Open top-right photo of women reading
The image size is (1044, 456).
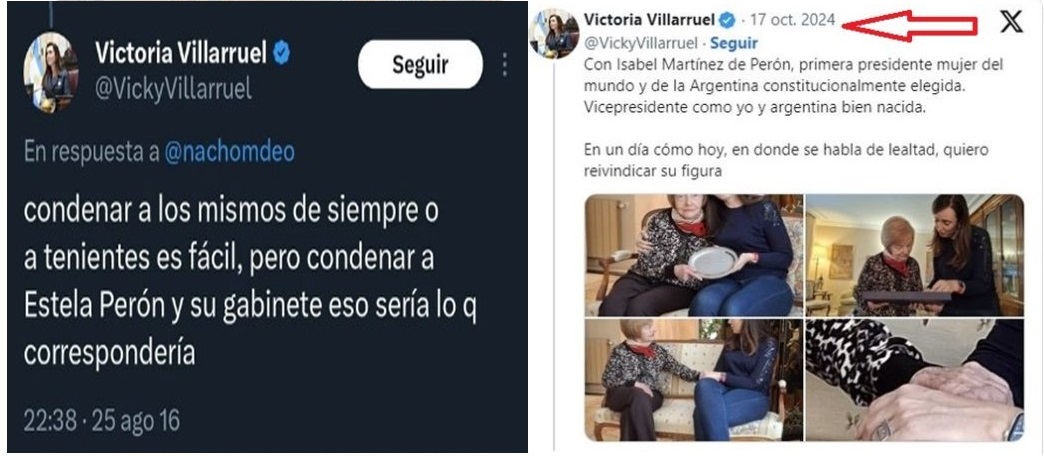915,255
